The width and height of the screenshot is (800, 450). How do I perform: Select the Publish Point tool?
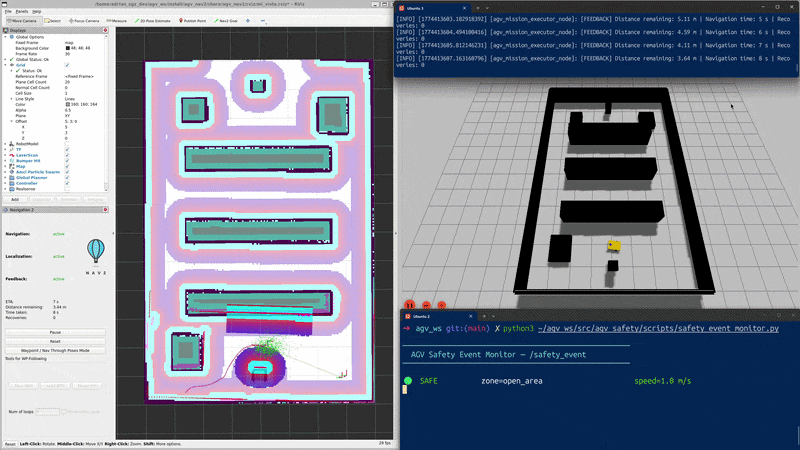pyautogui.click(x=192, y=21)
